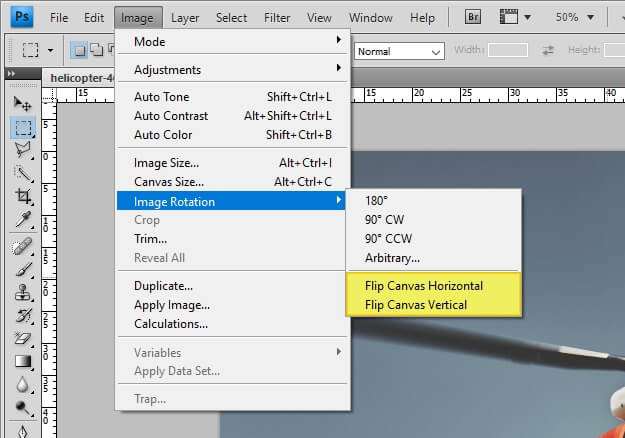Expand the toolbox with double-arrow icon
Image resolution: width=625 pixels, height=438 pixels.
[11, 73]
